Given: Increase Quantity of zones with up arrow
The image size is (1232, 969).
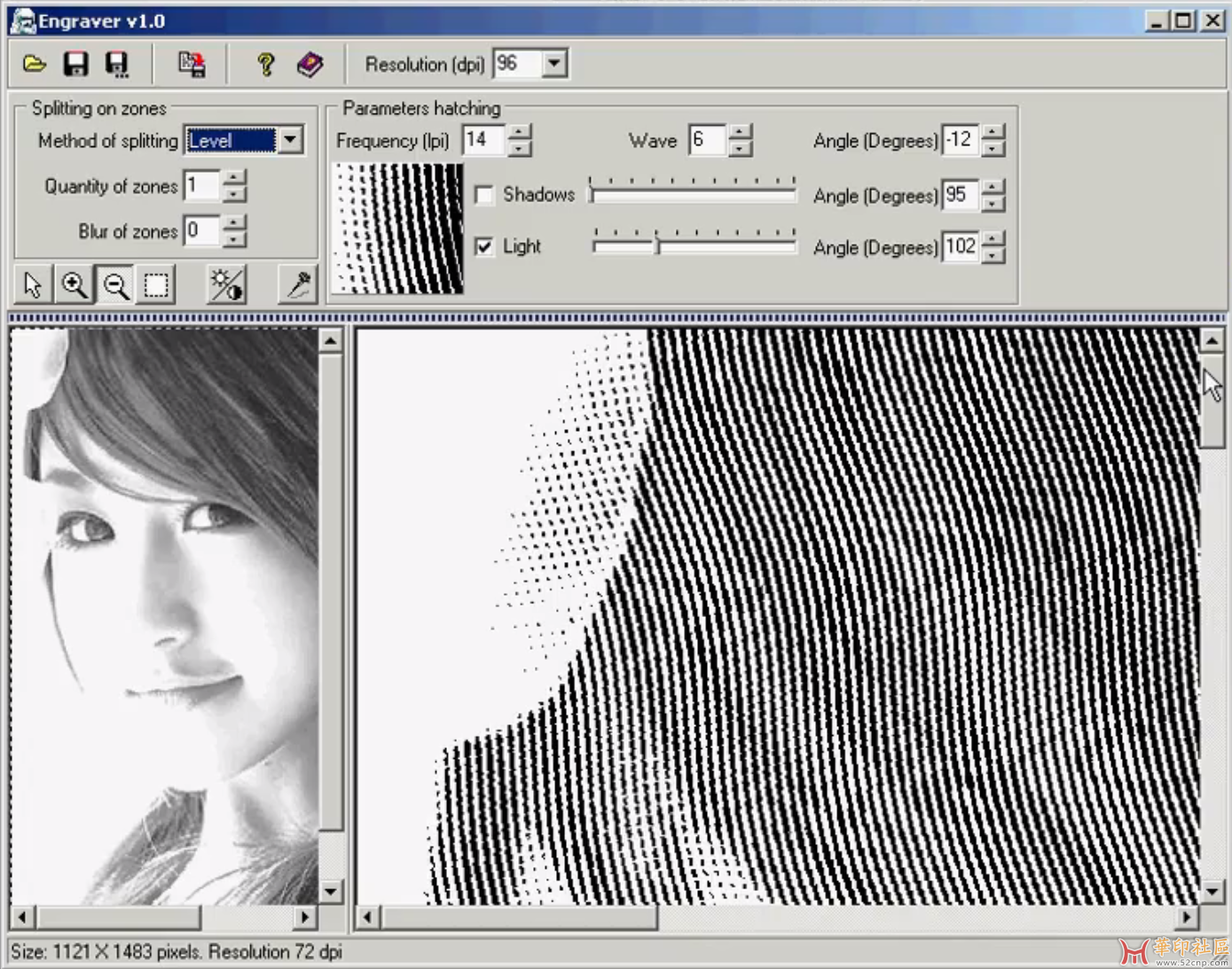Looking at the screenshot, I should pos(233,178).
